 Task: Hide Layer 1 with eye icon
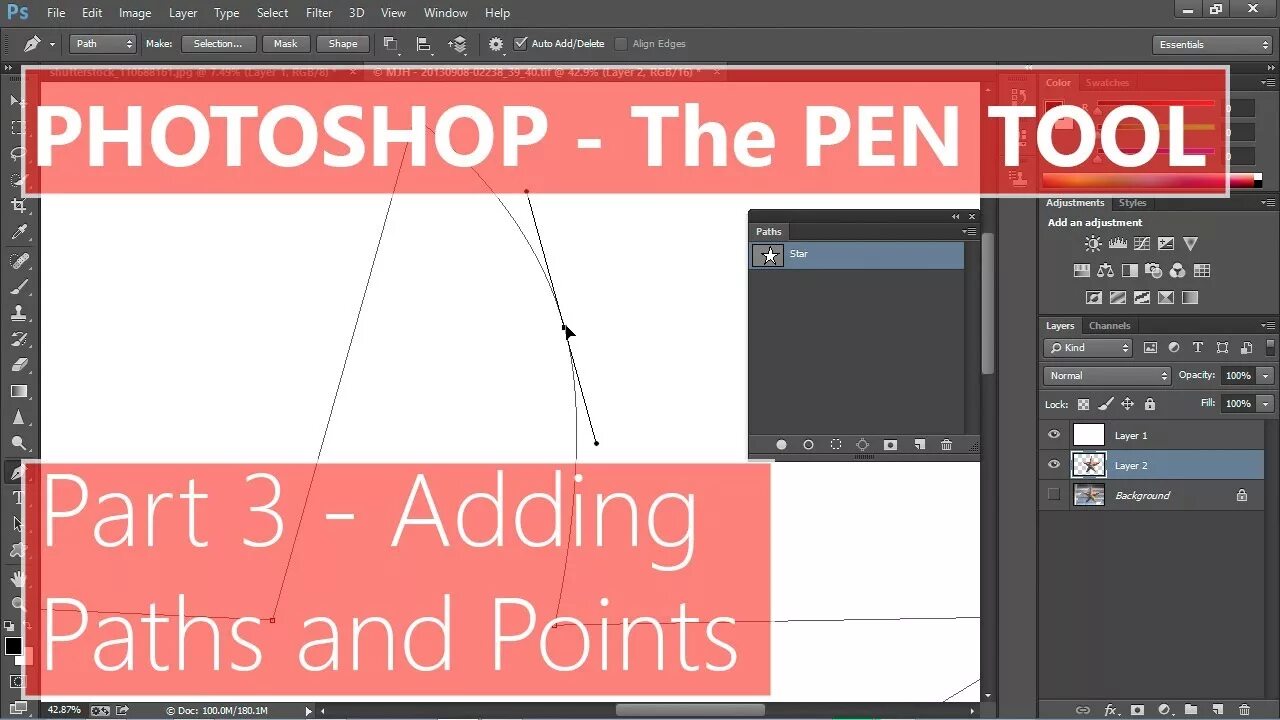click(x=1053, y=435)
